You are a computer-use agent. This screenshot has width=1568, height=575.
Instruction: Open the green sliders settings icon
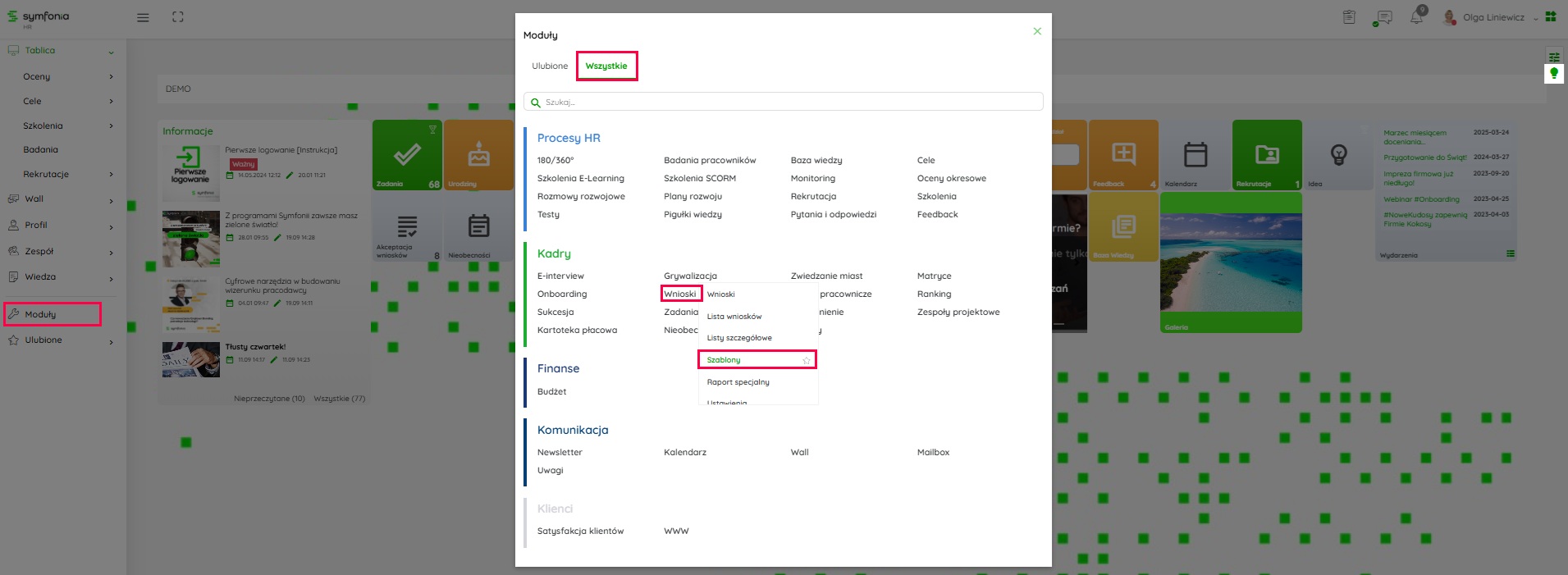pyautogui.click(x=1554, y=57)
